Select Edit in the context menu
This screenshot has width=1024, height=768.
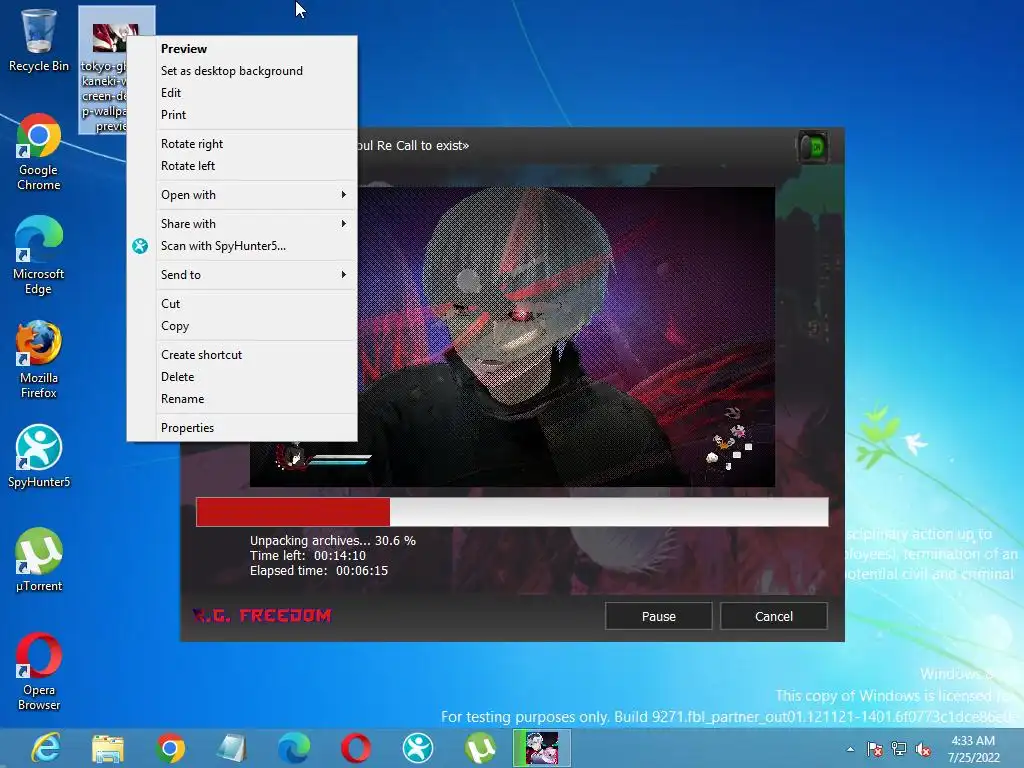click(242, 93)
